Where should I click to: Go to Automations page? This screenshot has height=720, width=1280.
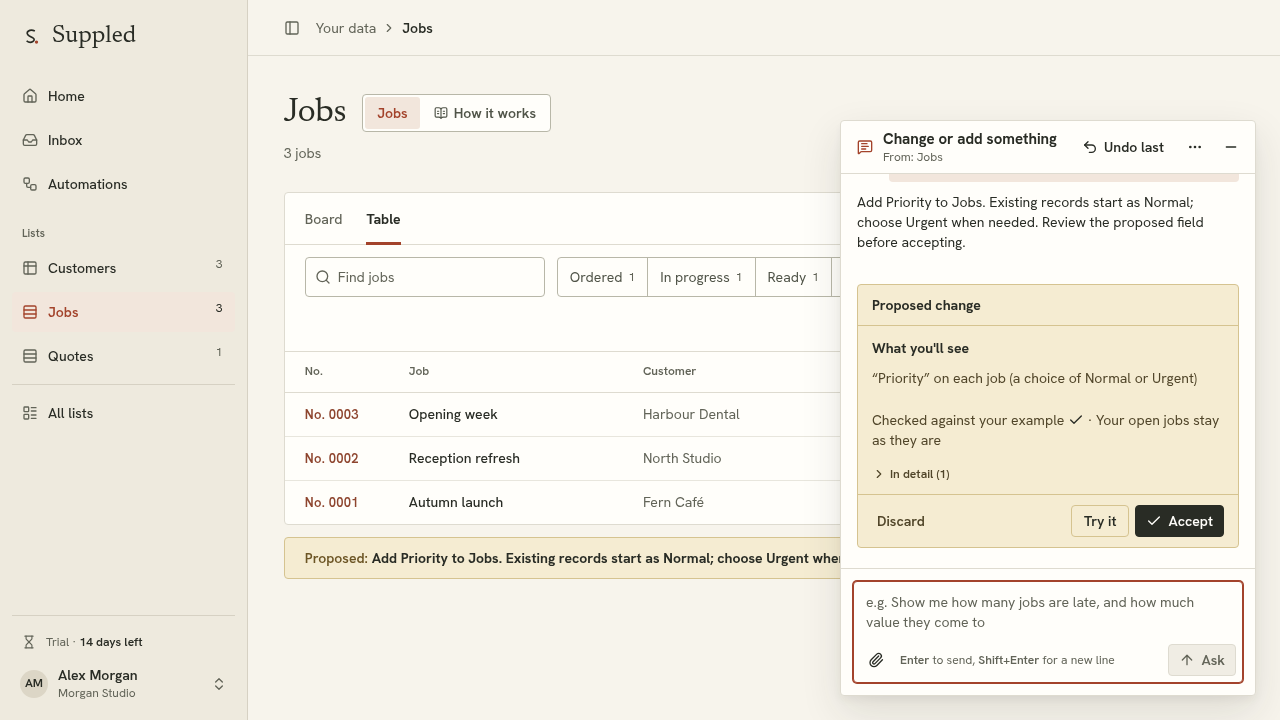tap(123, 184)
